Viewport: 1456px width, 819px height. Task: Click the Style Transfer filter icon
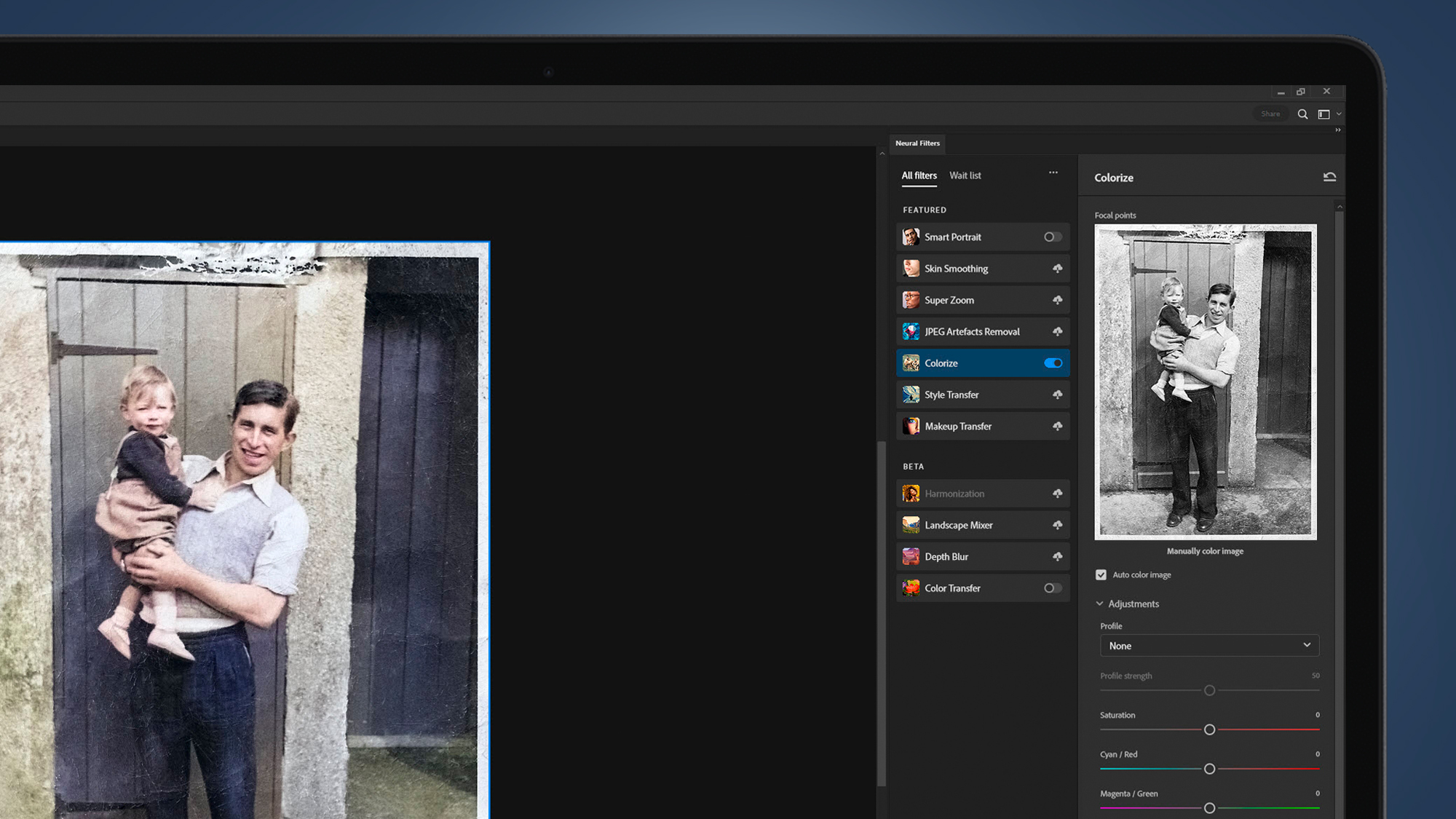910,394
